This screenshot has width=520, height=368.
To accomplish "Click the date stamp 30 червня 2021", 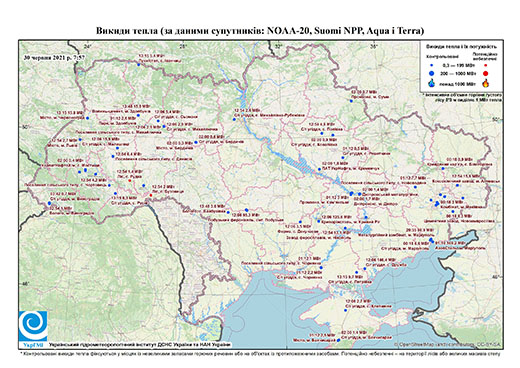I will click(x=54, y=57).
